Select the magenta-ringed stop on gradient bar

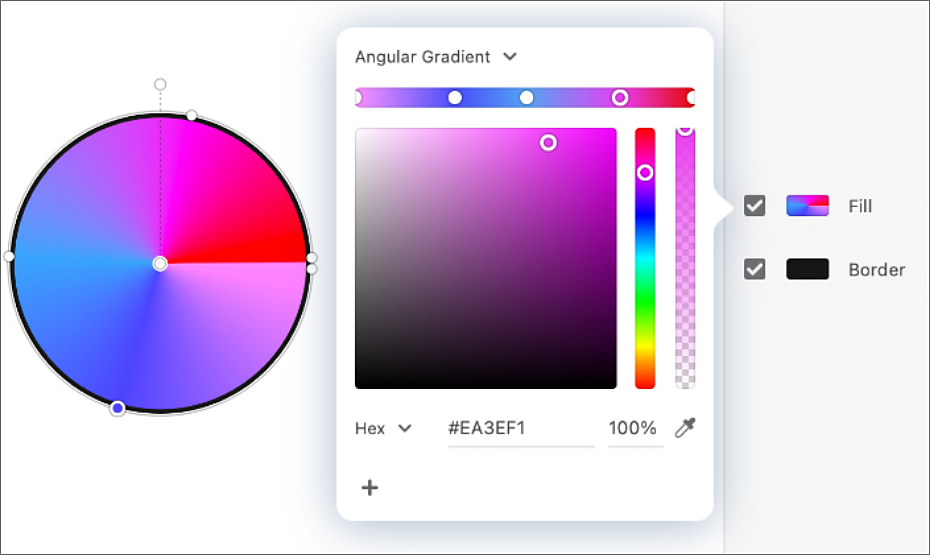620,98
